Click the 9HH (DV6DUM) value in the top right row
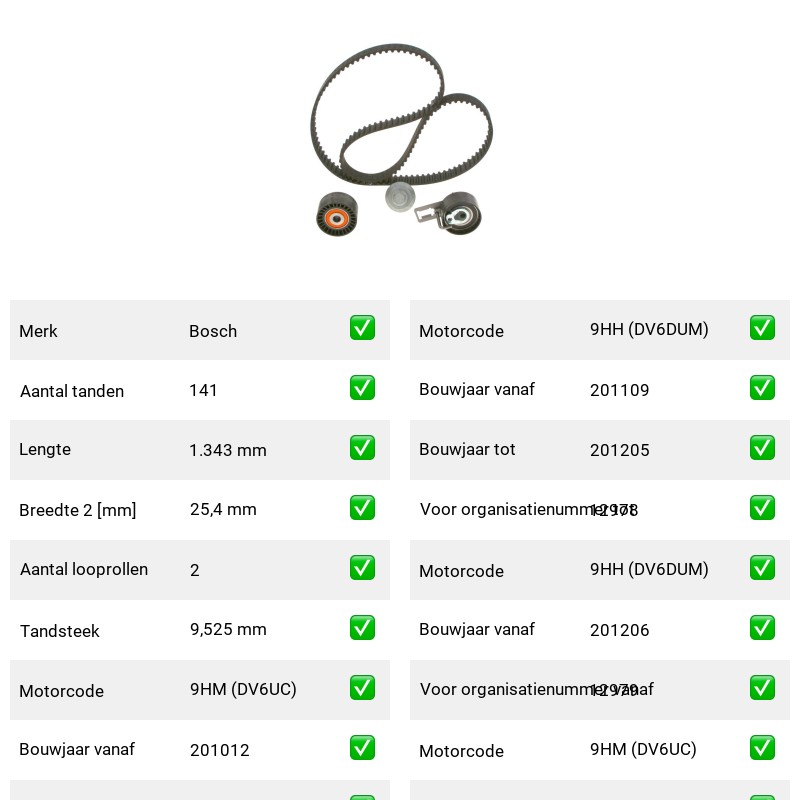 649,330
